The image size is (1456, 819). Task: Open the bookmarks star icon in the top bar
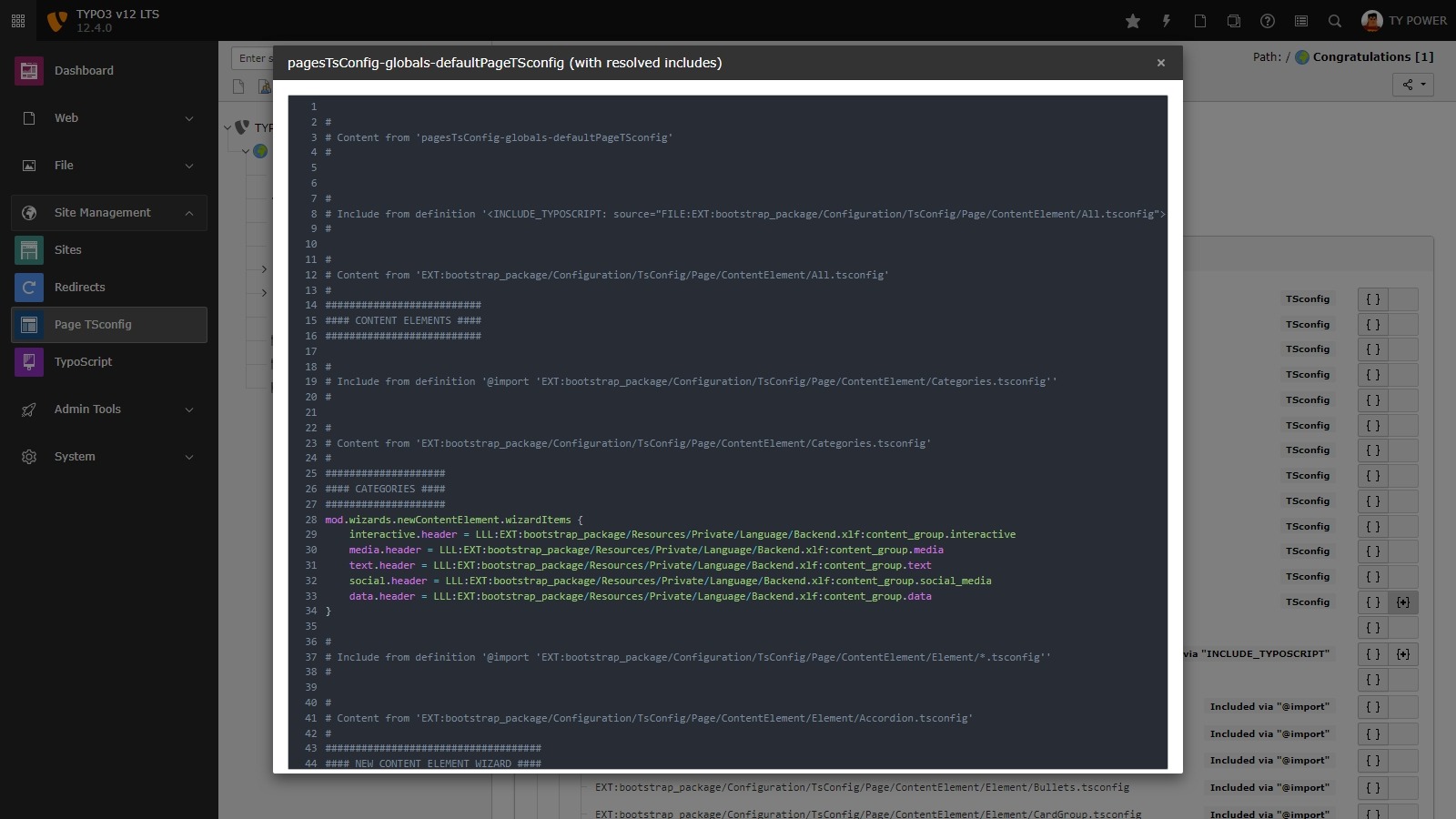(1132, 20)
